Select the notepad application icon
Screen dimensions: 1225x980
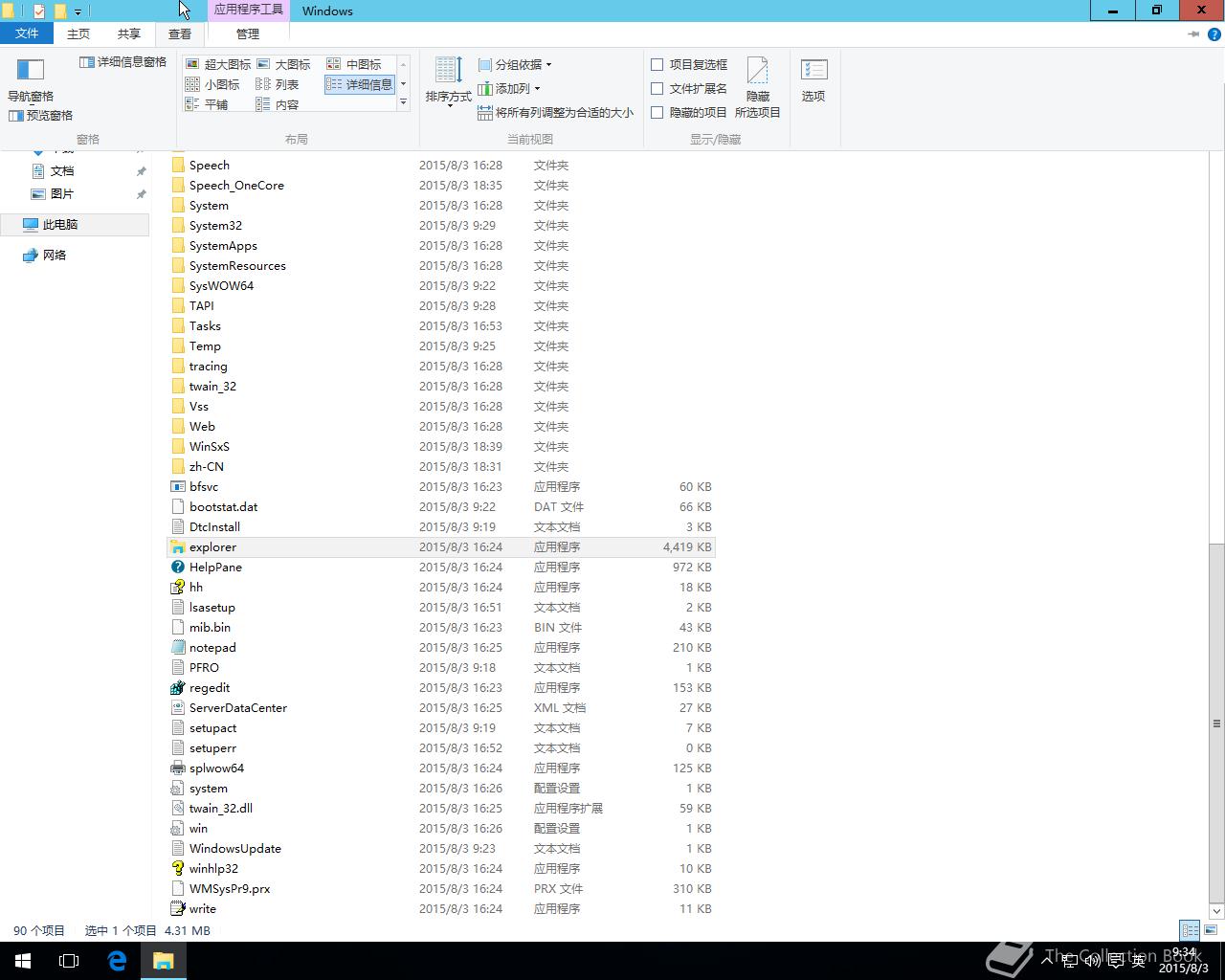[x=177, y=647]
